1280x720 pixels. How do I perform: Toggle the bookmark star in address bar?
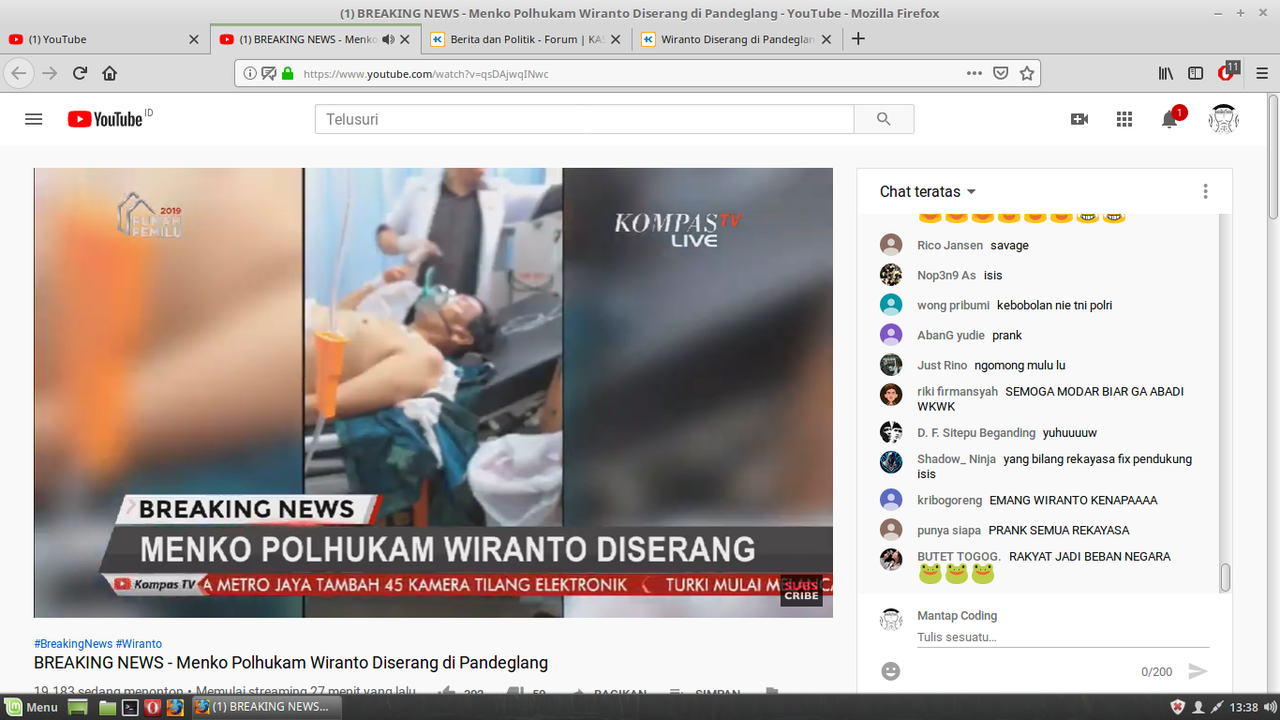pos(1027,72)
